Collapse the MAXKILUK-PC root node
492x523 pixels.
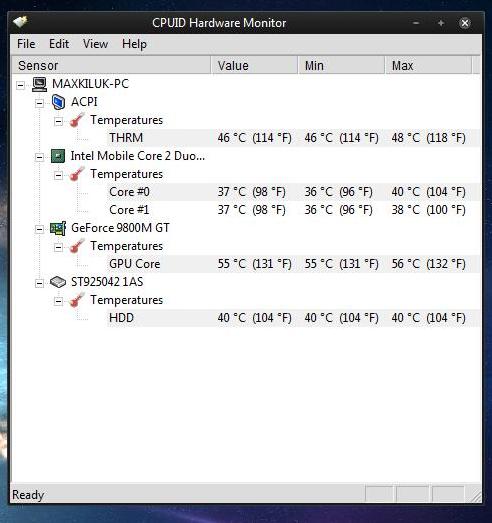(x=20, y=85)
